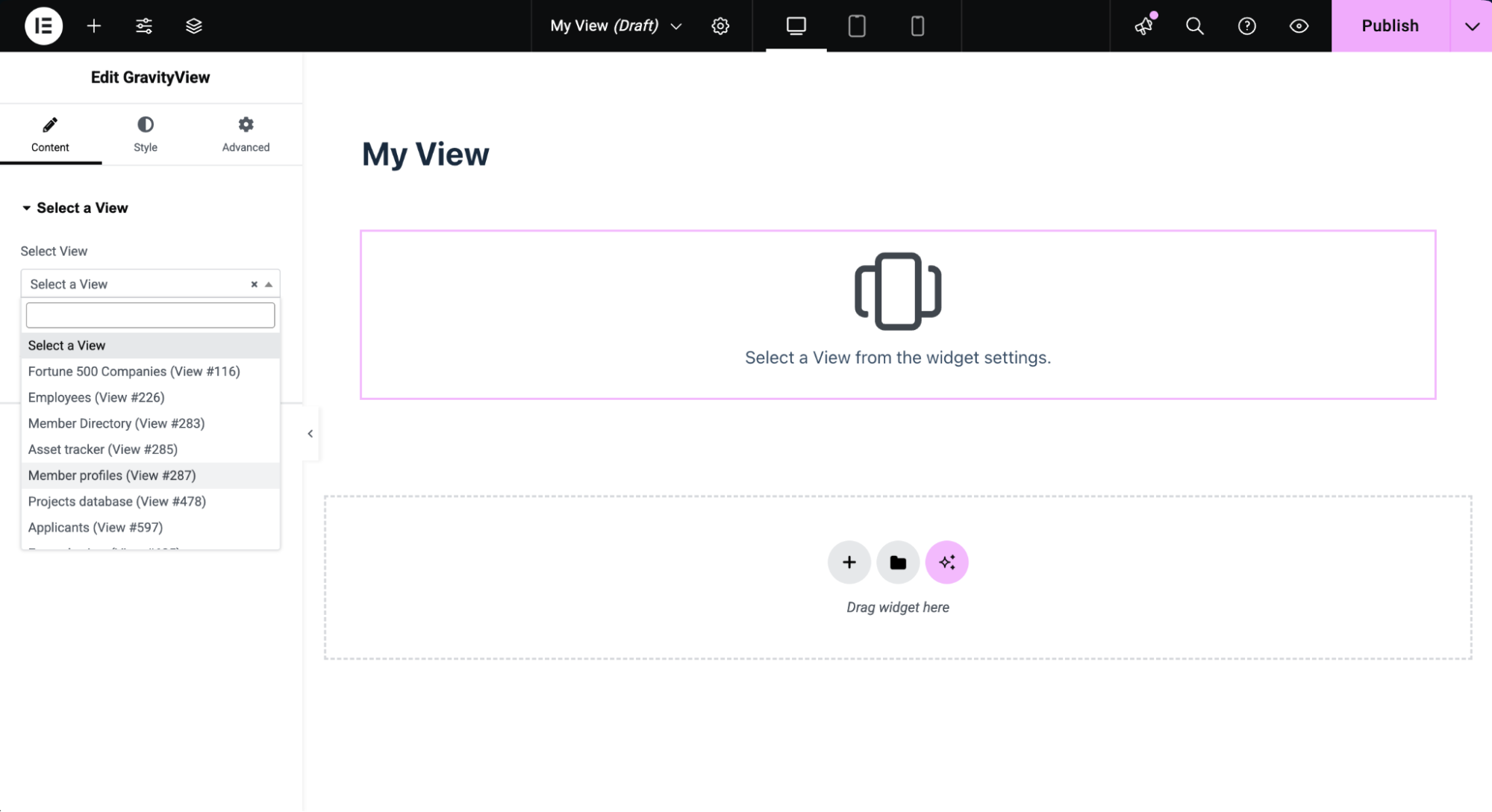Open the Structure layers icon

click(194, 25)
